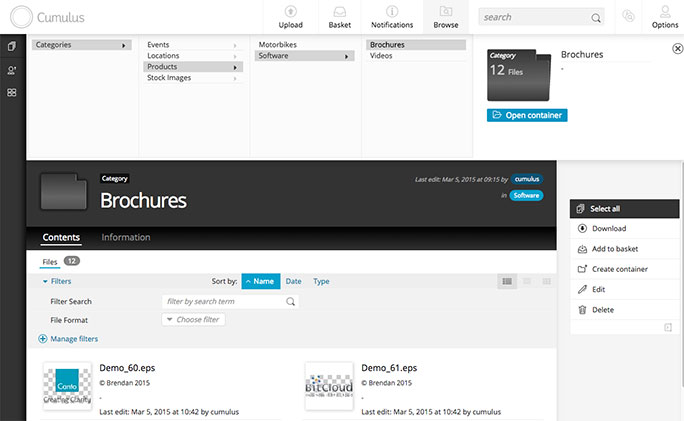684x421 pixels.
Task: Open the Options gear menu
Action: [x=665, y=16]
